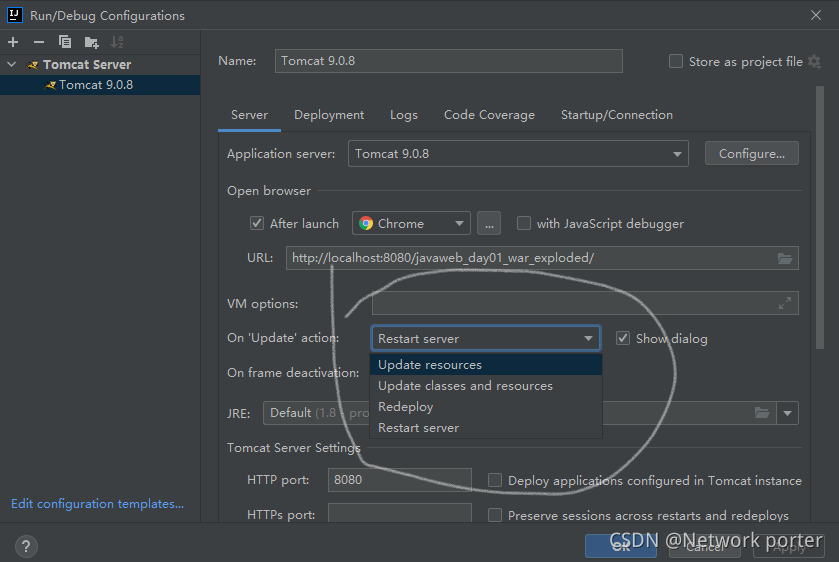Open the help question mark button
This screenshot has height=562, width=839.
tap(26, 546)
